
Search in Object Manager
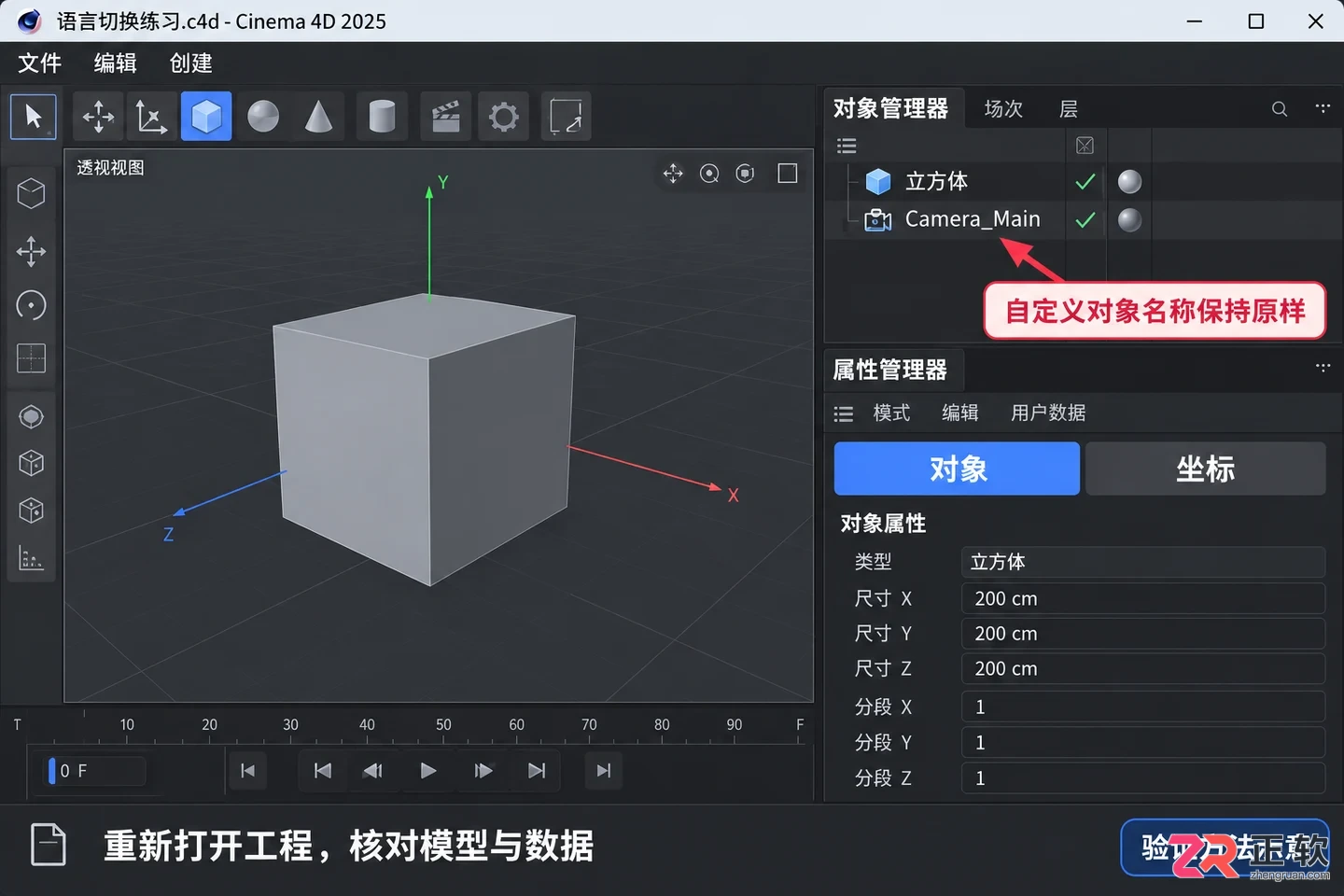tap(1280, 109)
